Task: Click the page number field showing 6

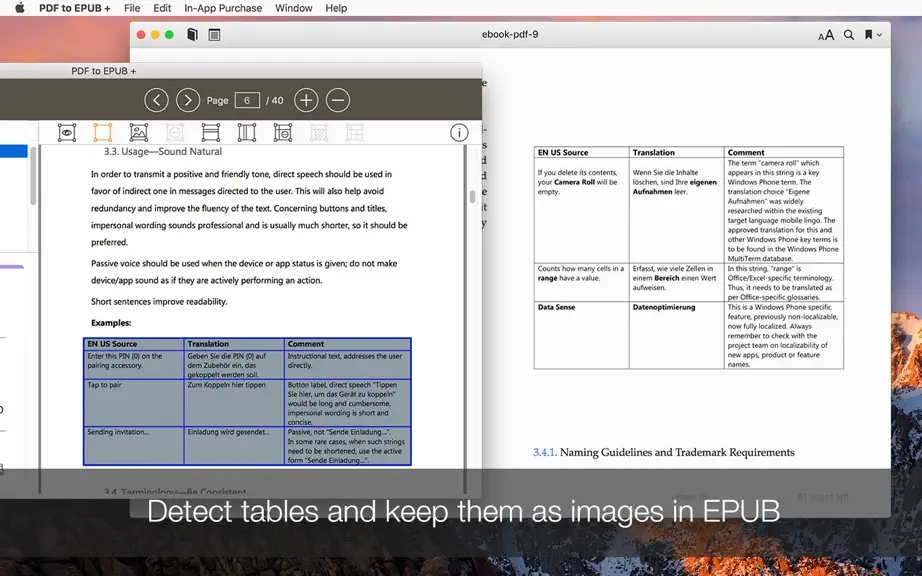Action: [247, 101]
